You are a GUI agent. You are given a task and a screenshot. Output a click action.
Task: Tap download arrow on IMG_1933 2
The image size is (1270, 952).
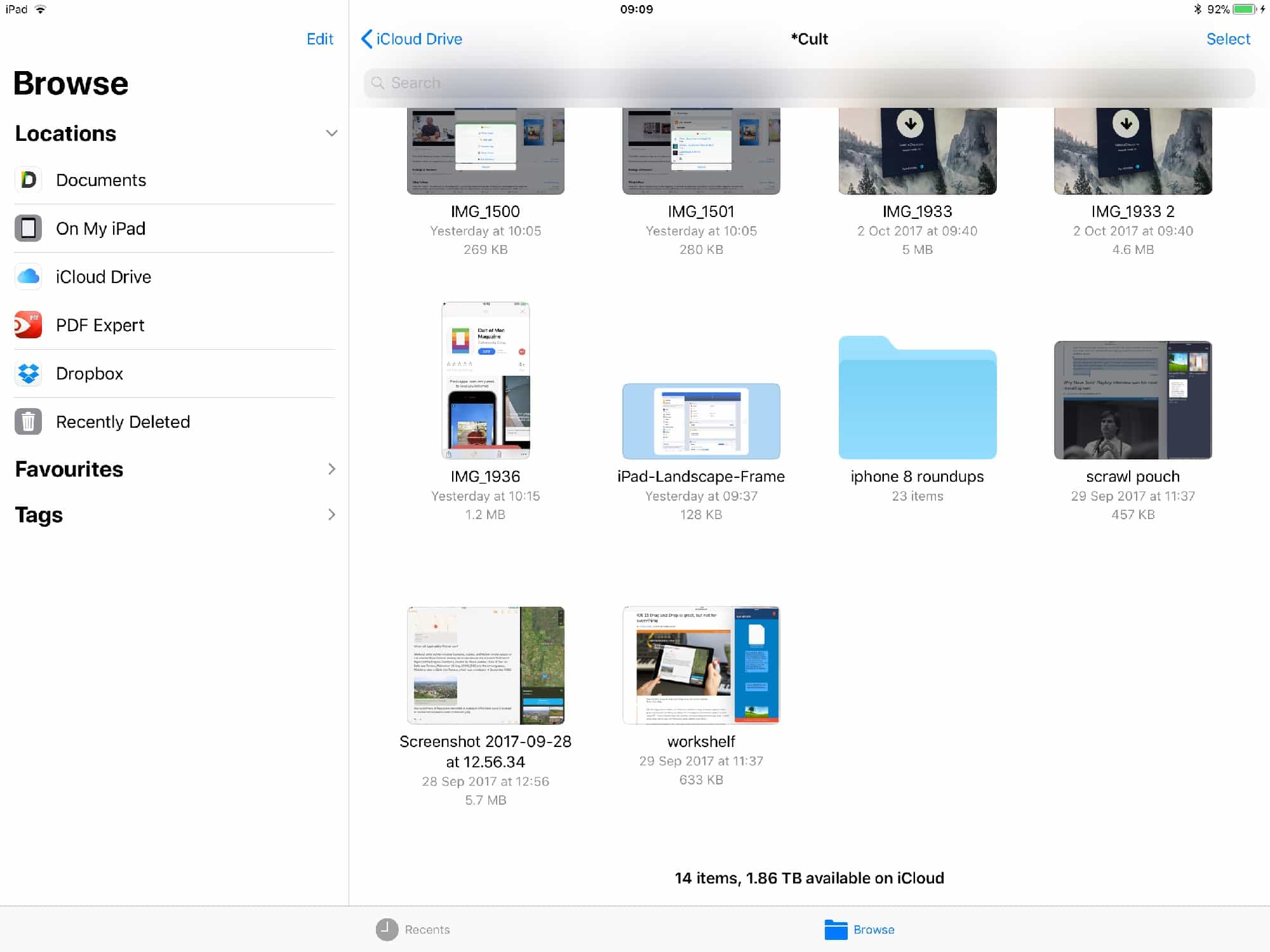click(x=1126, y=123)
